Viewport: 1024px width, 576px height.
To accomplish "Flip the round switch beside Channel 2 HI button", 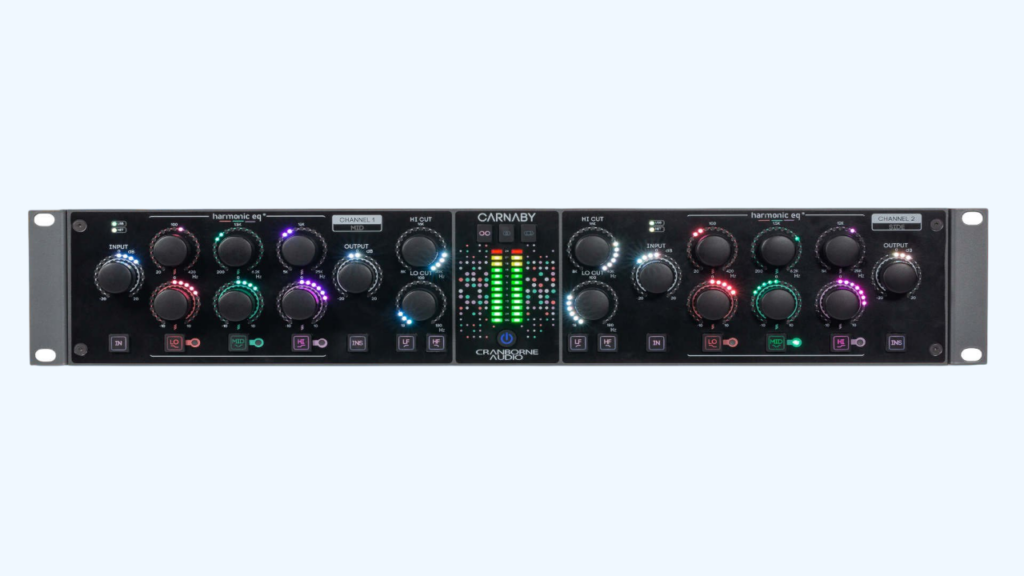I will tap(859, 342).
